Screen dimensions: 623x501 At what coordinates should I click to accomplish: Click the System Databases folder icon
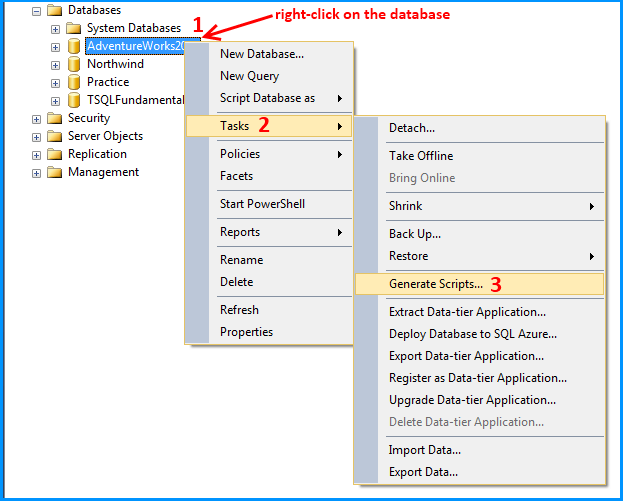[73, 28]
